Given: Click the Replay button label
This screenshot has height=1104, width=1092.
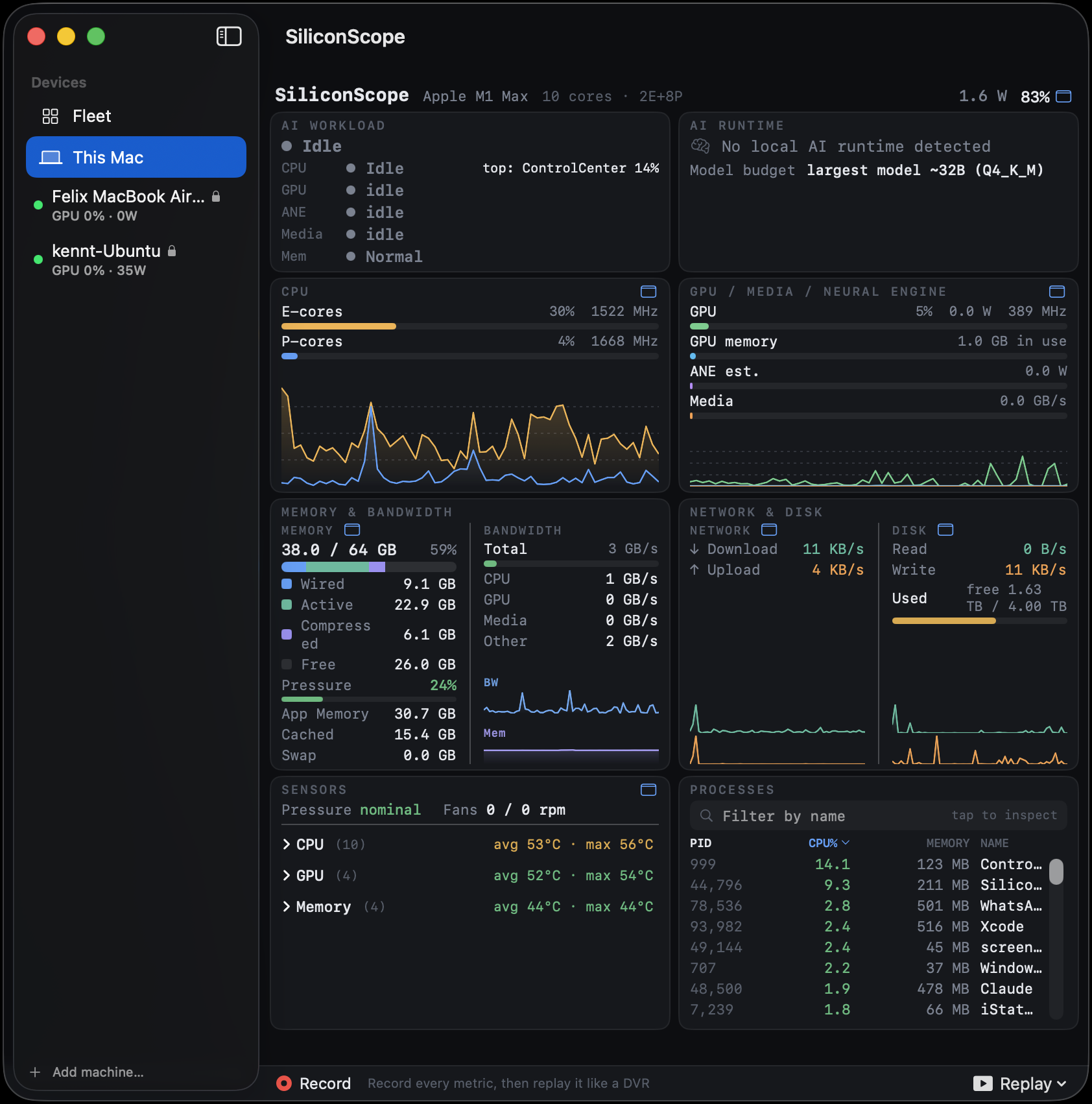Looking at the screenshot, I should pyautogui.click(x=1026, y=1083).
